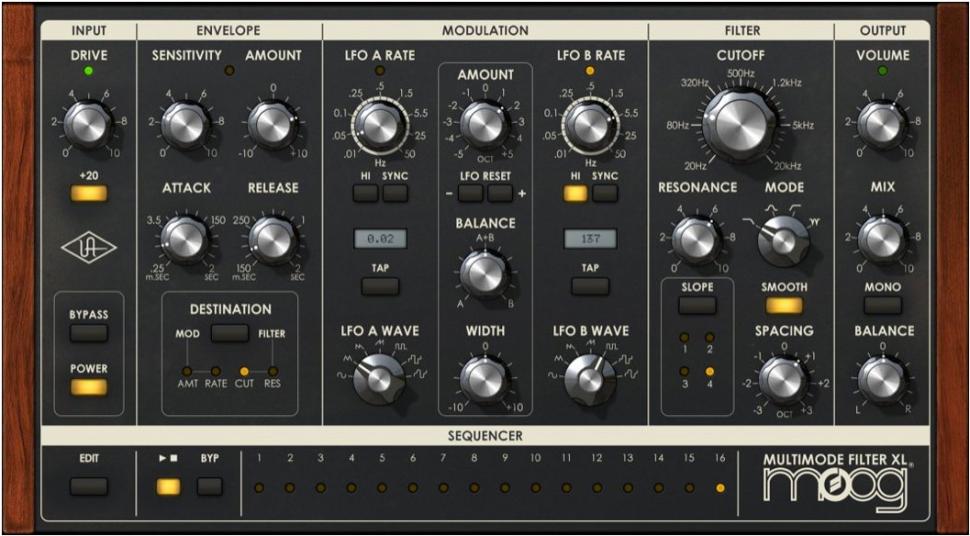Click the Mix knob
Screen dimensions: 970x536
(882, 240)
